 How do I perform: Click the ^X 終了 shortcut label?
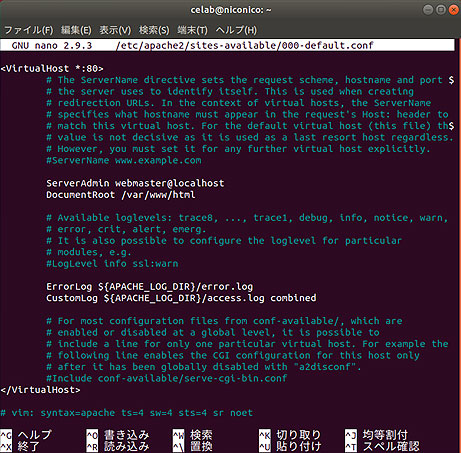pos(20,447)
